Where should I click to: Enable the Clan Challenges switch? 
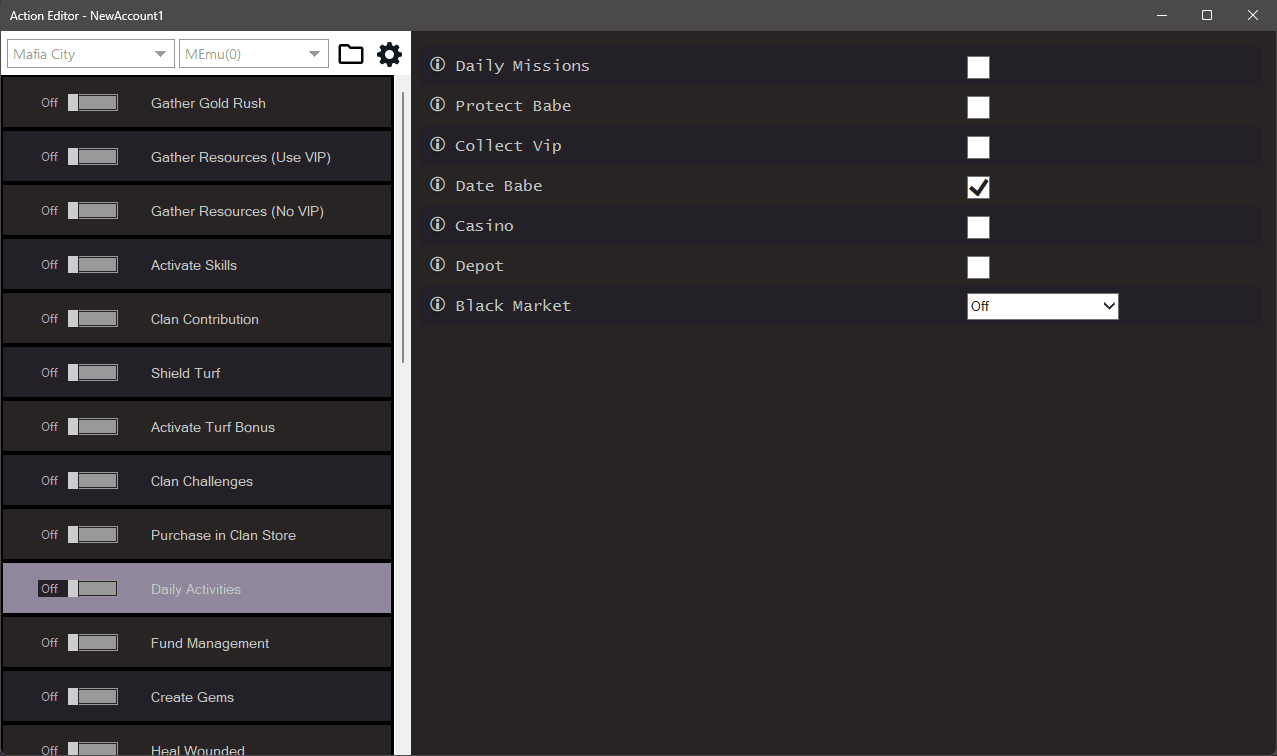tap(93, 481)
